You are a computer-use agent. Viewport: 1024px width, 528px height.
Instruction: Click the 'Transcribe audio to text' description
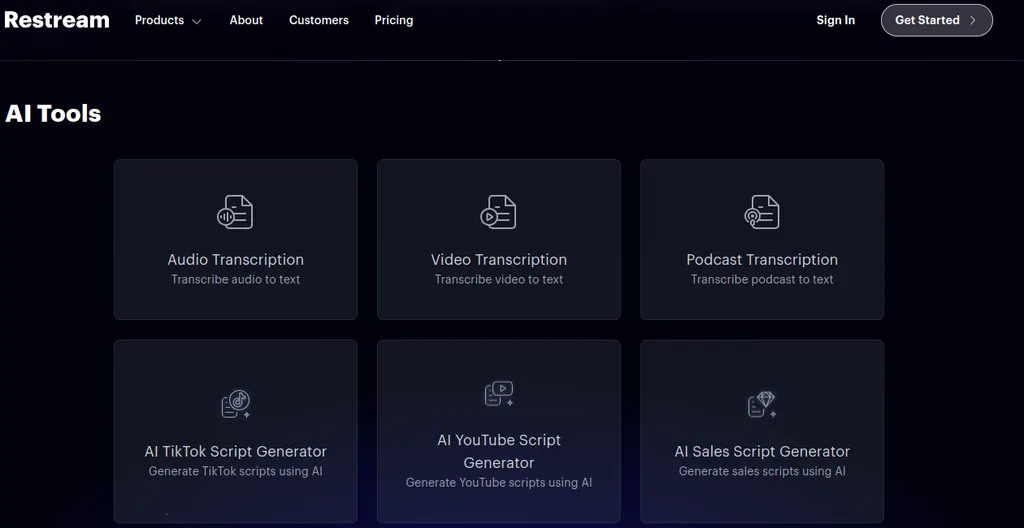point(235,280)
